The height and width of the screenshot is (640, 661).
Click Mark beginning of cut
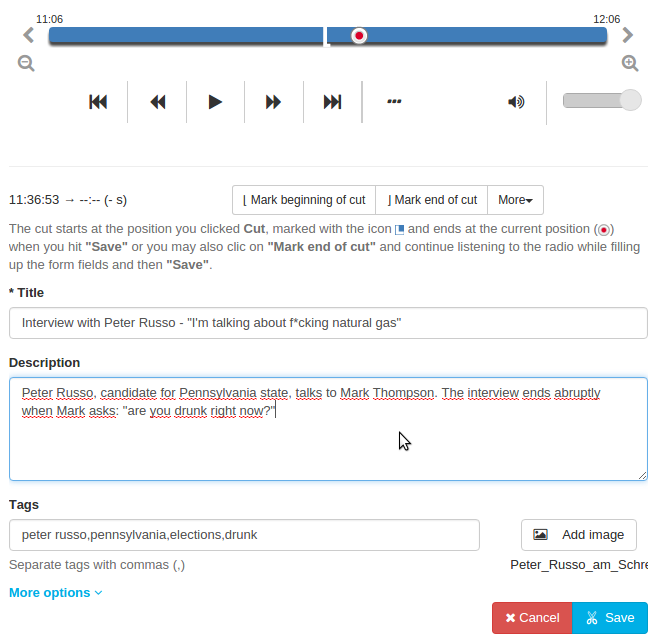pos(304,200)
